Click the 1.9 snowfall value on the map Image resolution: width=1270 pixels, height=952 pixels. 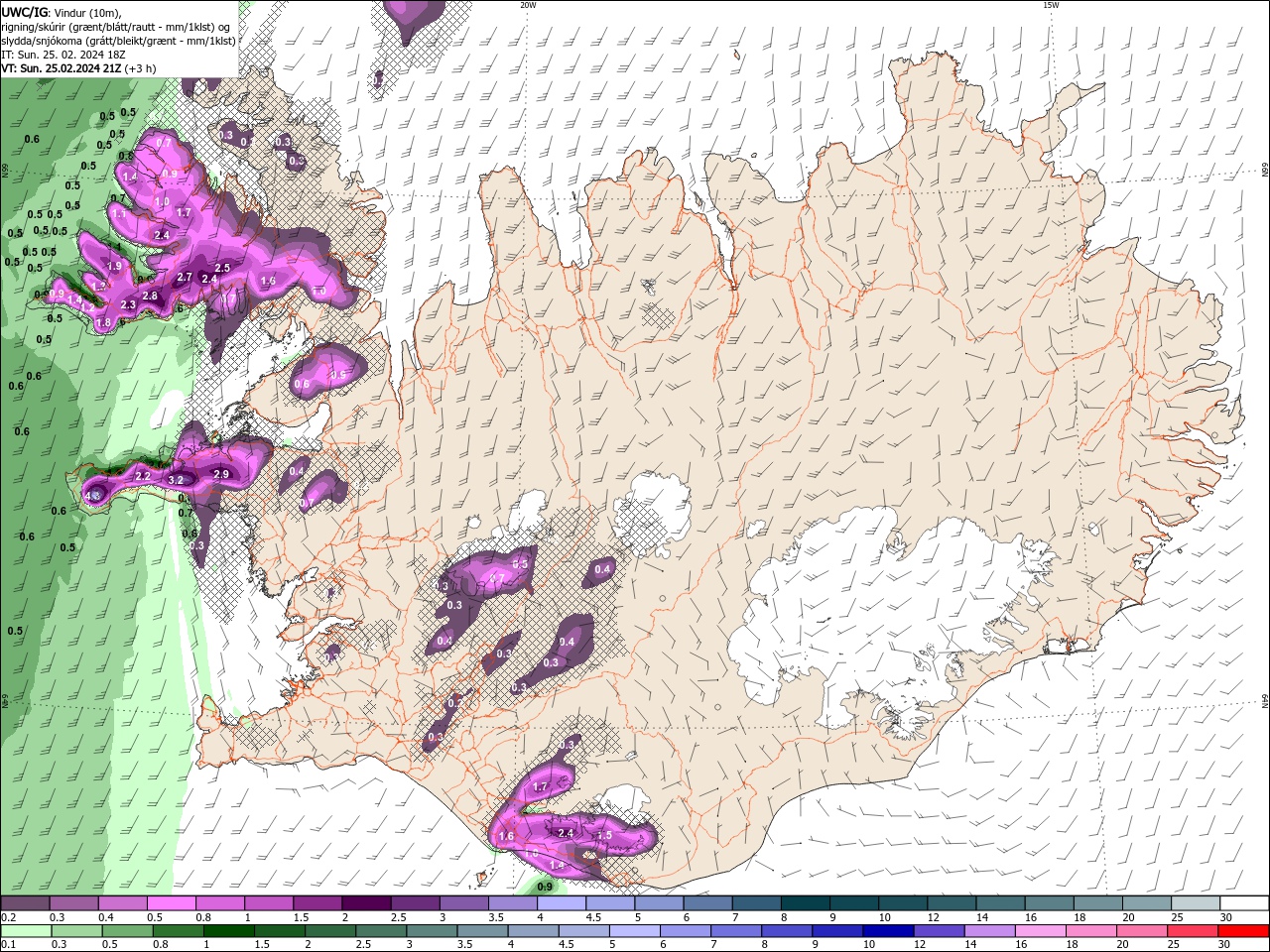point(114,267)
